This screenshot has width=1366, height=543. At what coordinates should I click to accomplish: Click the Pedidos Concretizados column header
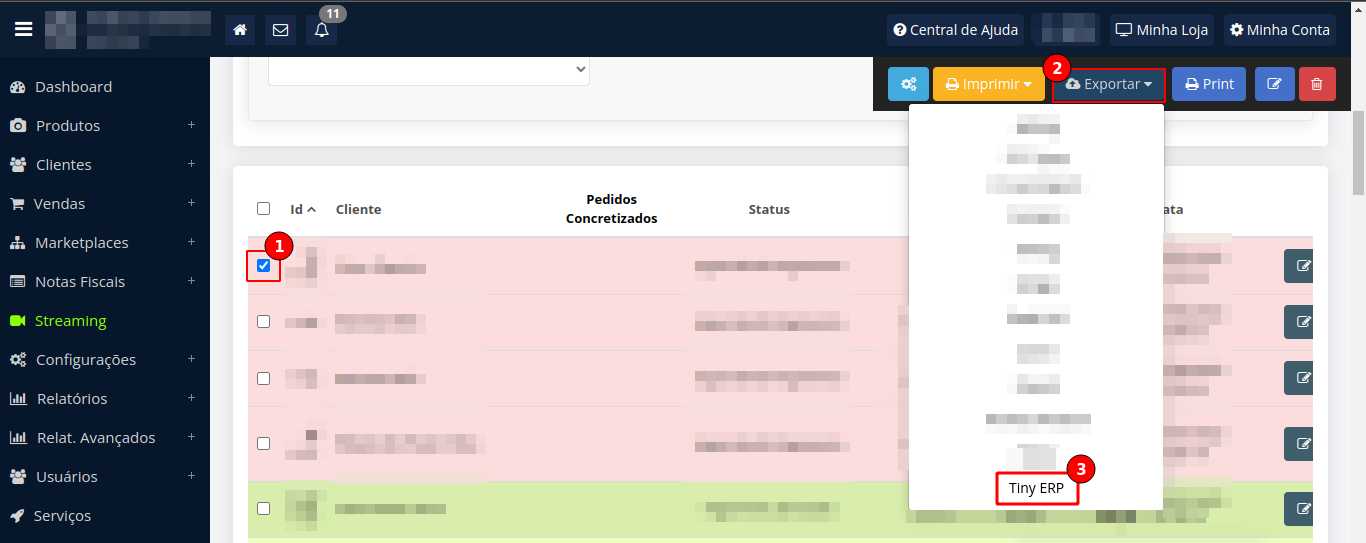[611, 209]
